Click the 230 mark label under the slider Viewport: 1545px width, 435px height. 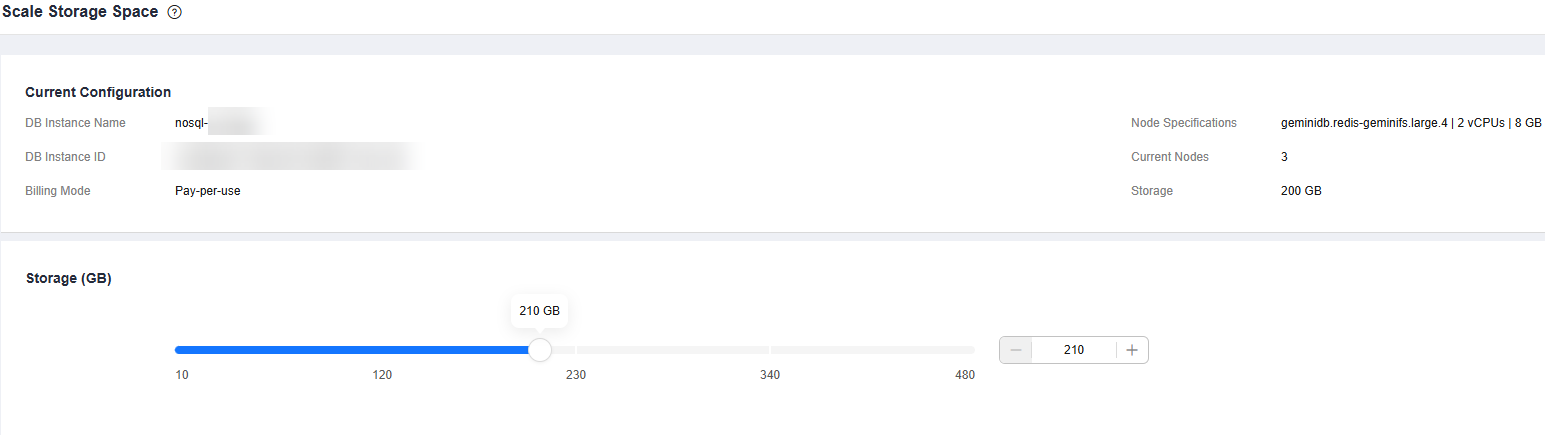[576, 375]
